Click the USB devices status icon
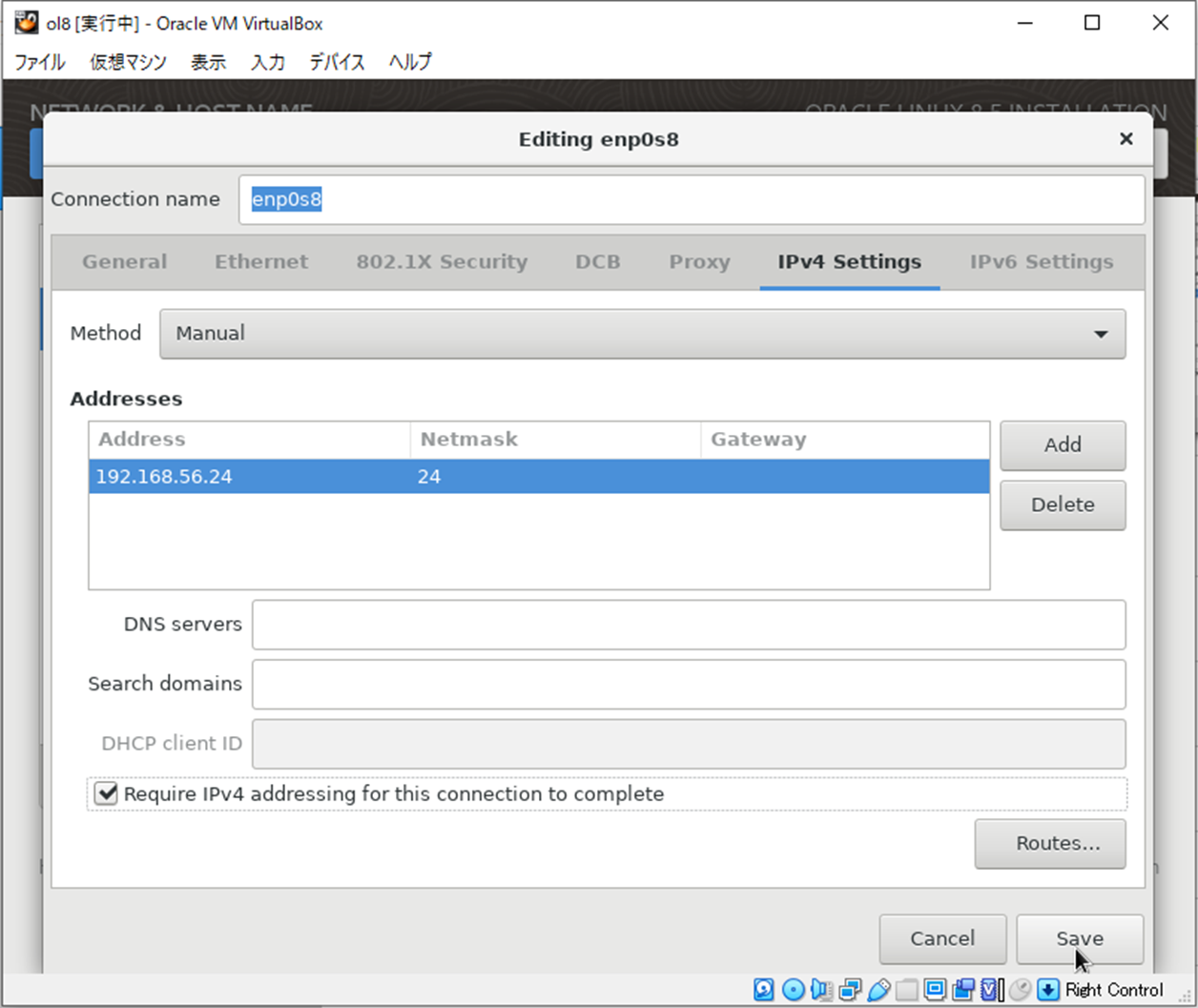 (x=878, y=990)
